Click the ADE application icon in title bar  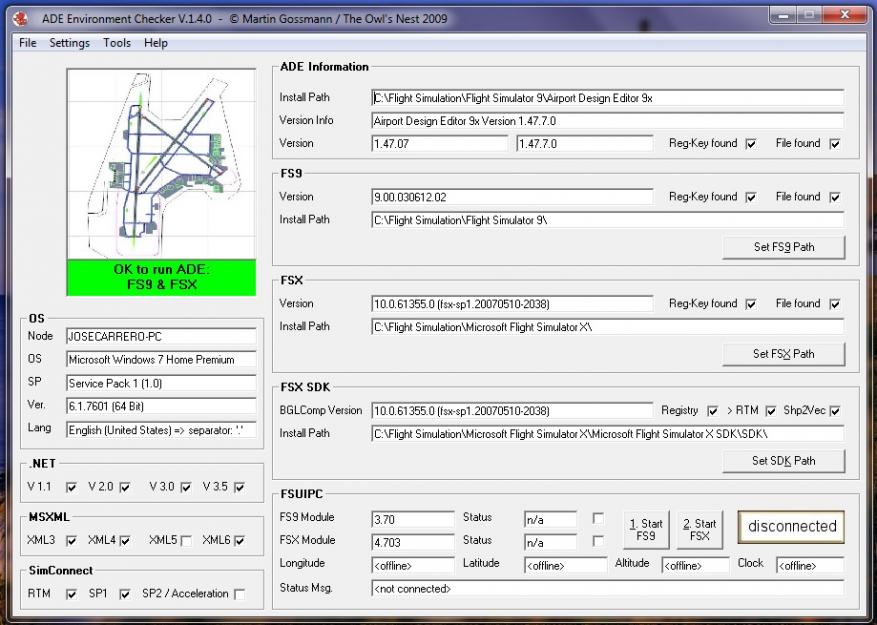click(x=21, y=17)
